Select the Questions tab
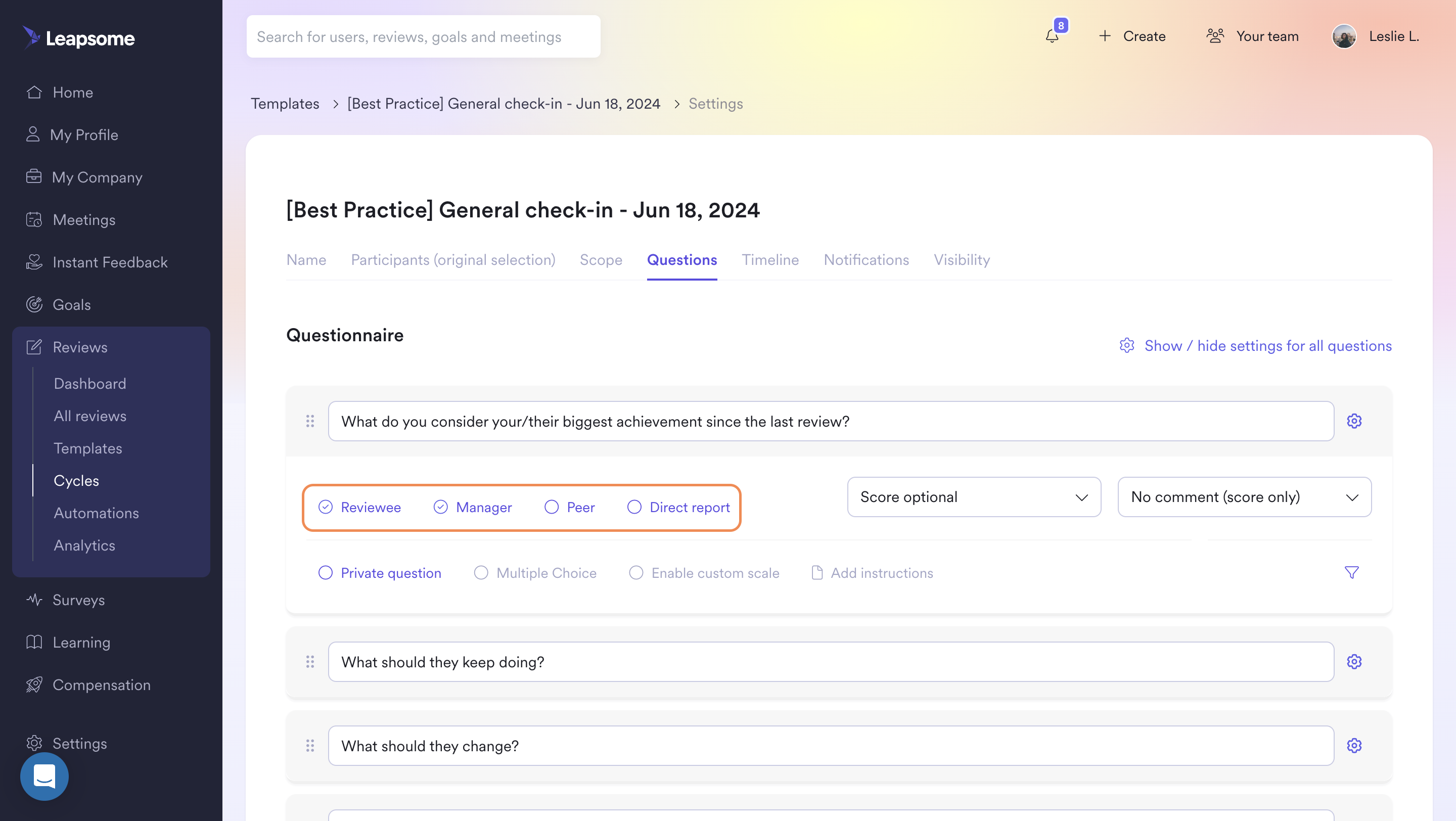The image size is (1456, 821). point(681,259)
